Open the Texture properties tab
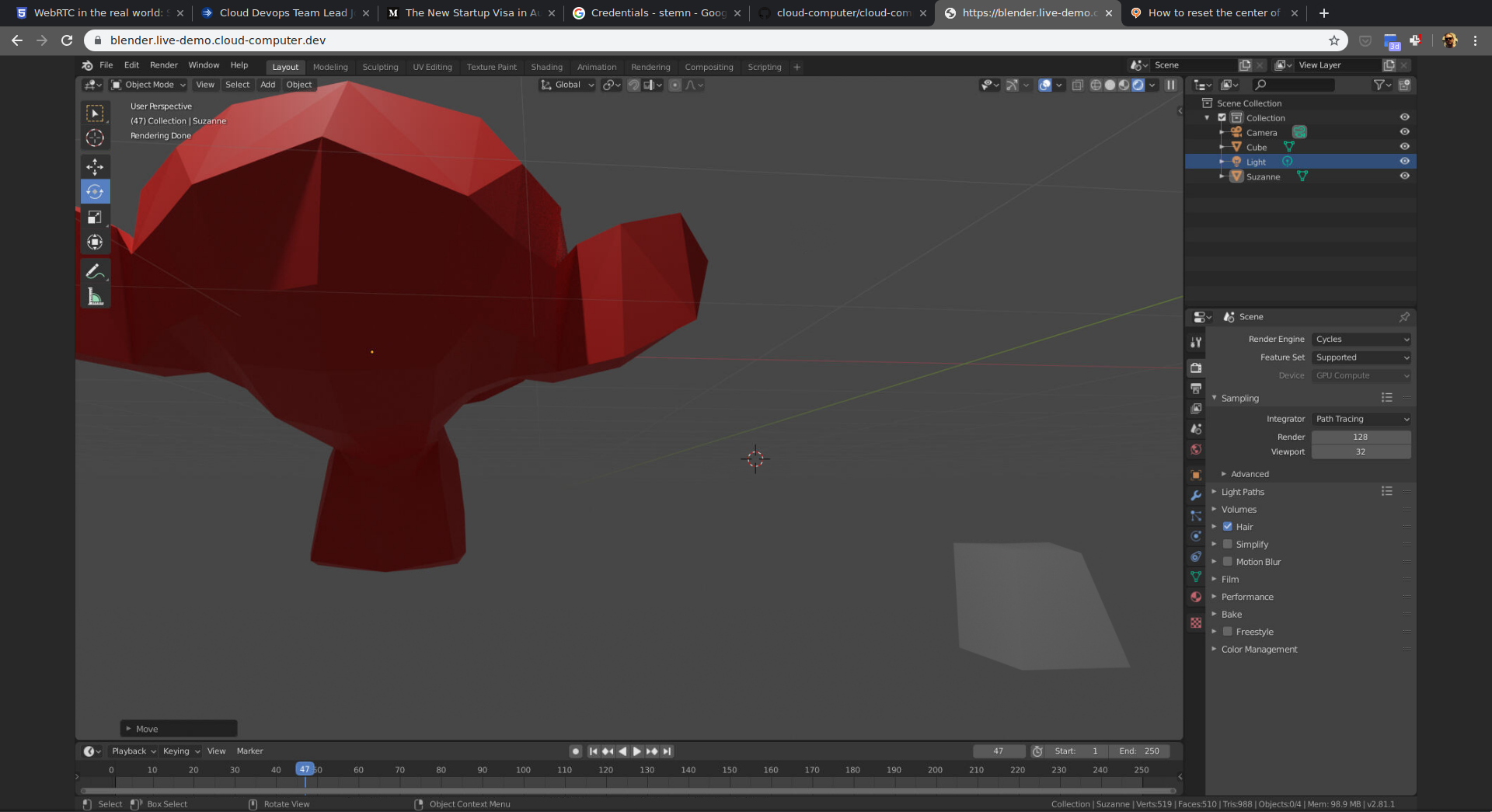This screenshot has height=812, width=1492. [x=1196, y=622]
